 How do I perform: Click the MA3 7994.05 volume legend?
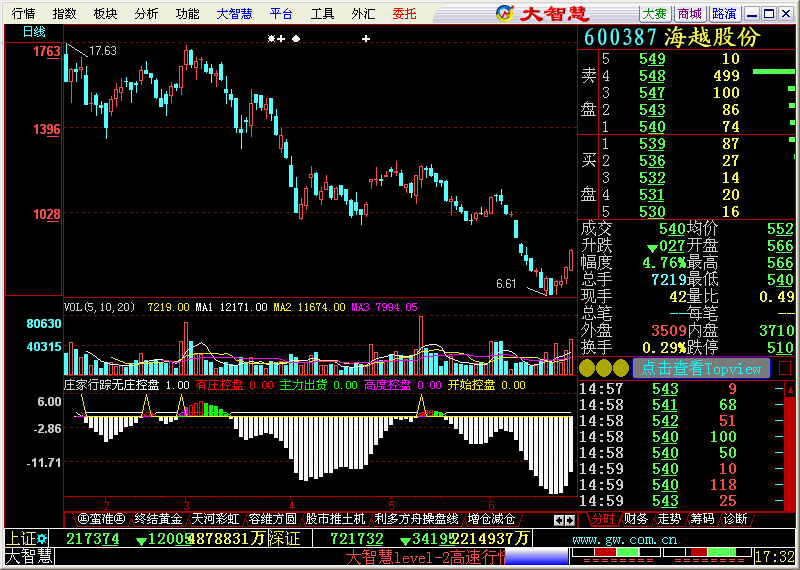pos(384,307)
